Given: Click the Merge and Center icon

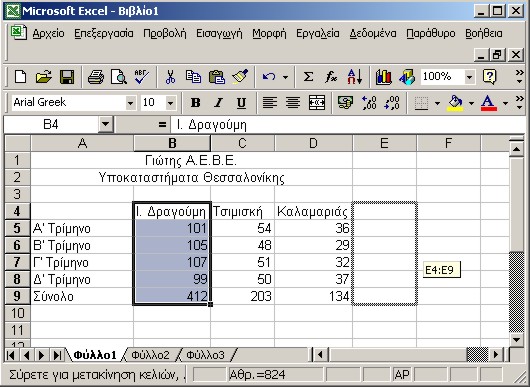Looking at the screenshot, I should [317, 102].
